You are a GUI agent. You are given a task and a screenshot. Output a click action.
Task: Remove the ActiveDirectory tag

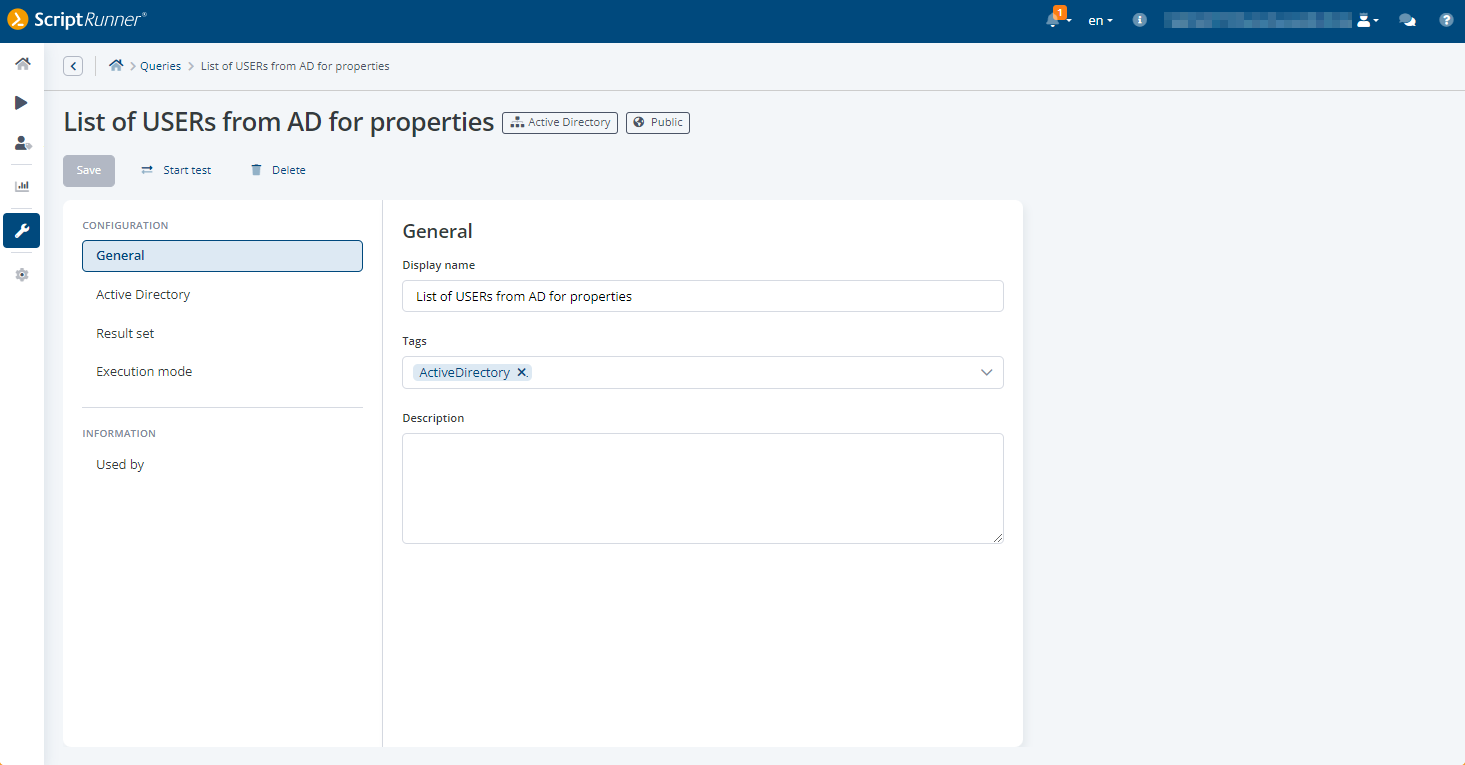pos(521,373)
